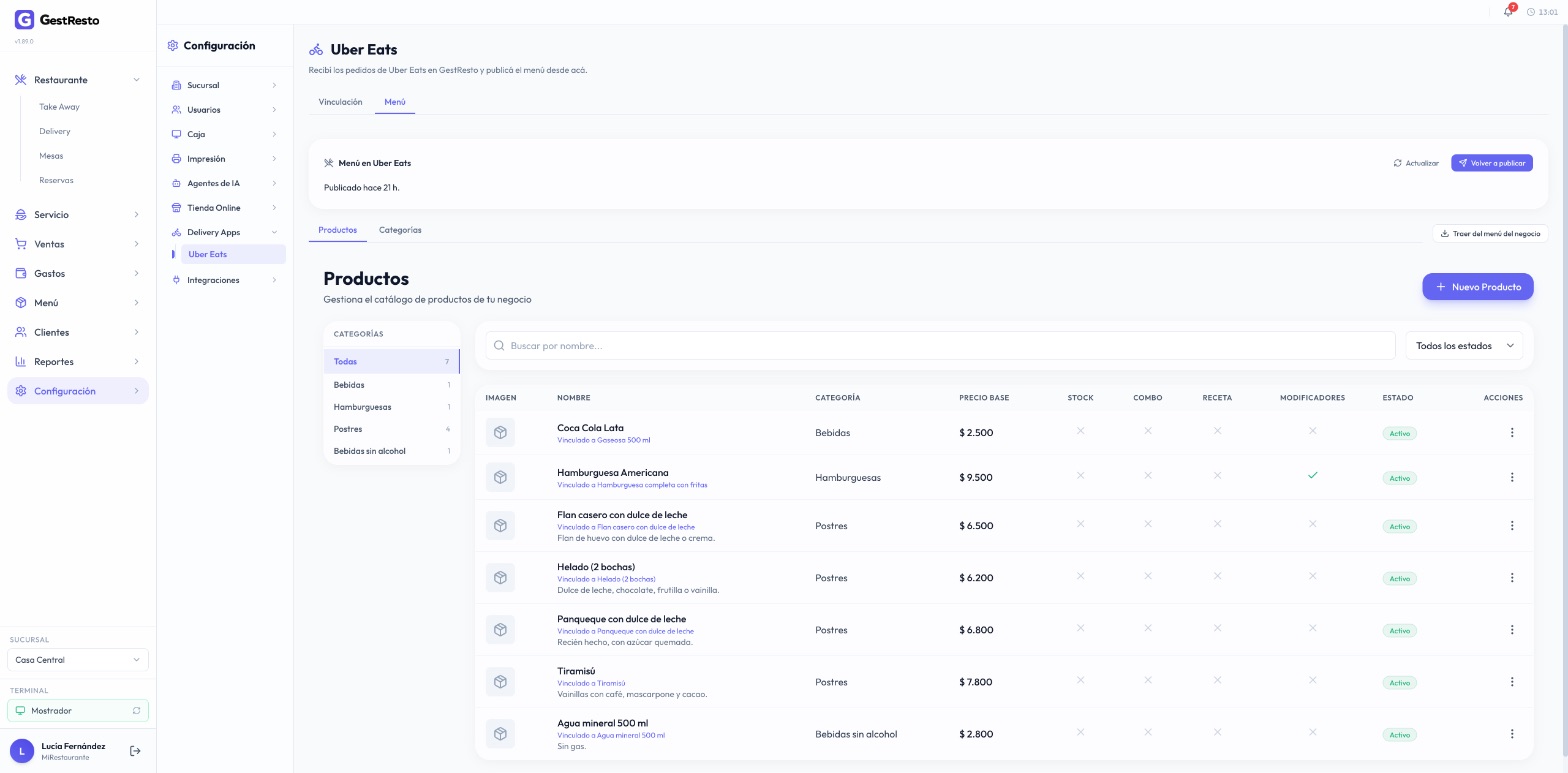Select the Menú tab
Viewport: 1568px width, 773px height.
[395, 102]
